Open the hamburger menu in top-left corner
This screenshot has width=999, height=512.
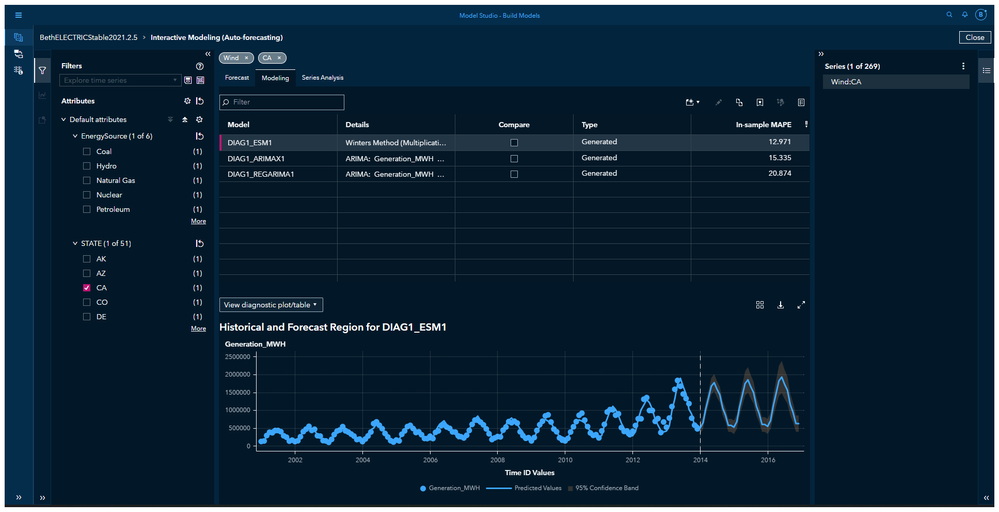pyautogui.click(x=18, y=15)
